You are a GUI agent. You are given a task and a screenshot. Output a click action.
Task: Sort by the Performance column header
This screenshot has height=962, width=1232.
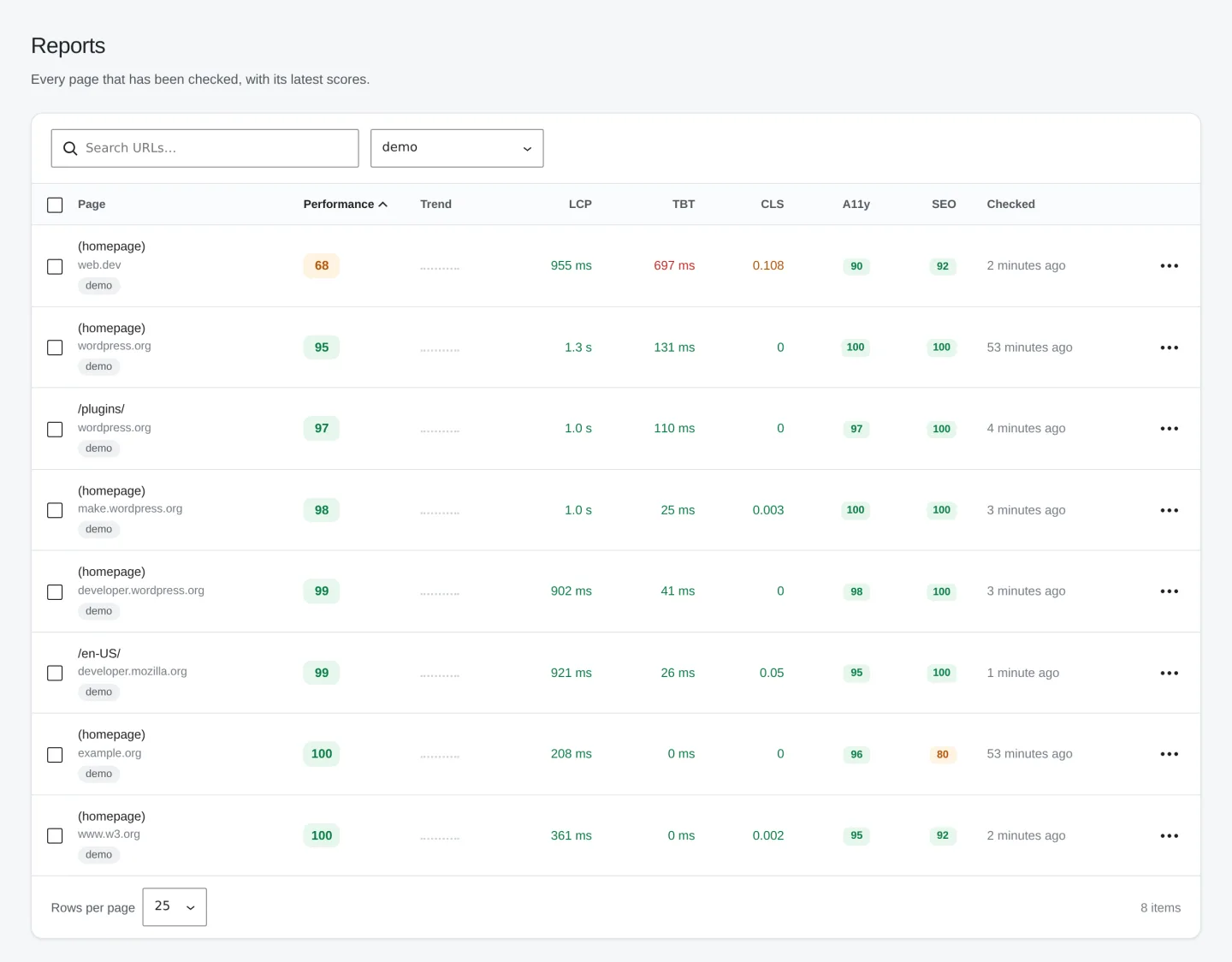coord(345,205)
